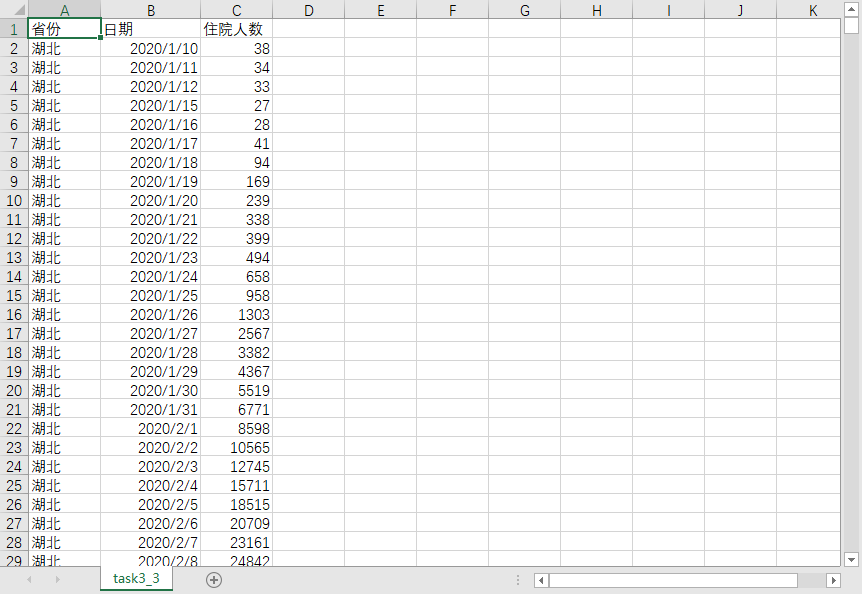Select the cell with value 958
This screenshot has width=862, height=594.
tap(236, 295)
